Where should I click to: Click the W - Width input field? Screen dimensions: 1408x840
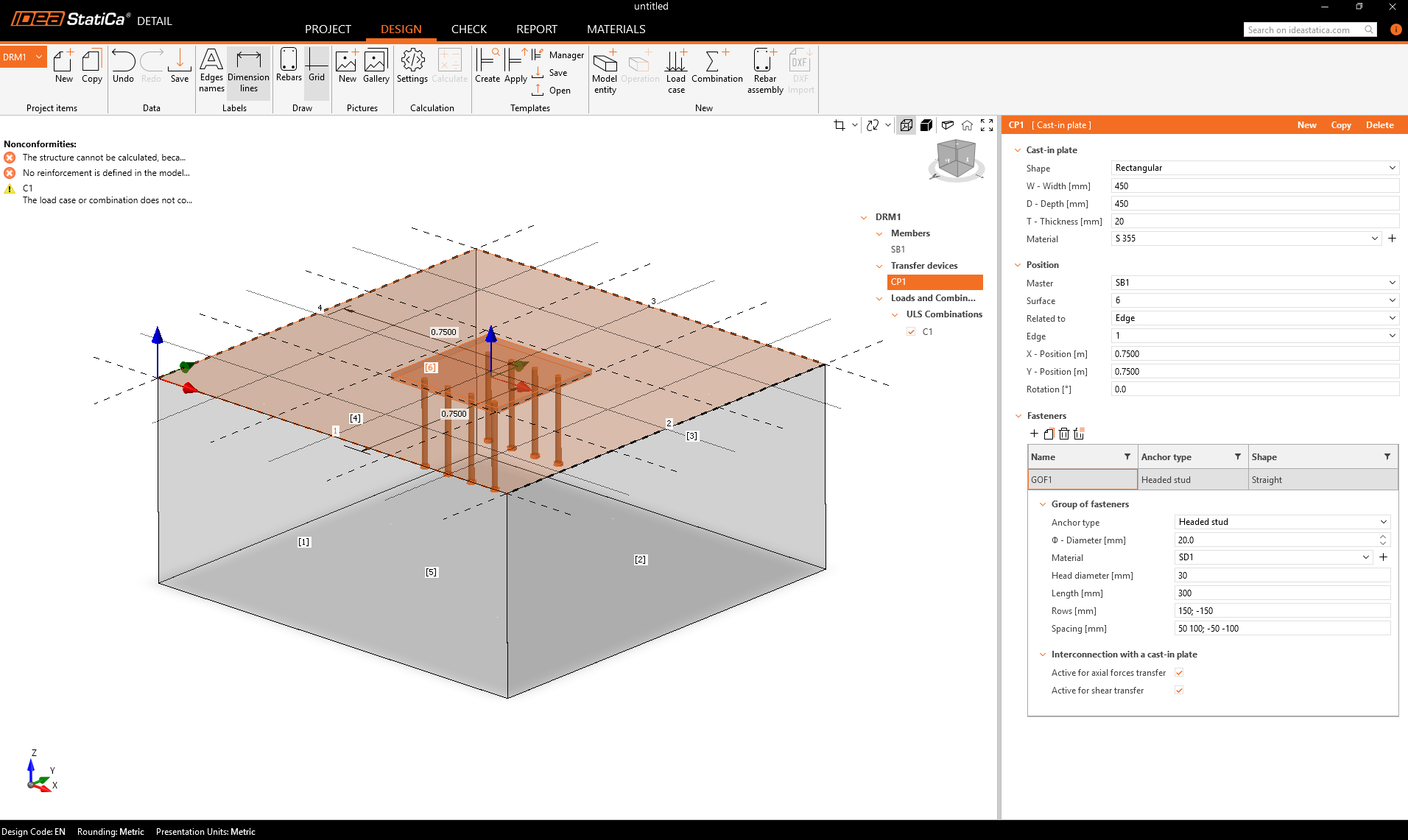click(x=1254, y=186)
